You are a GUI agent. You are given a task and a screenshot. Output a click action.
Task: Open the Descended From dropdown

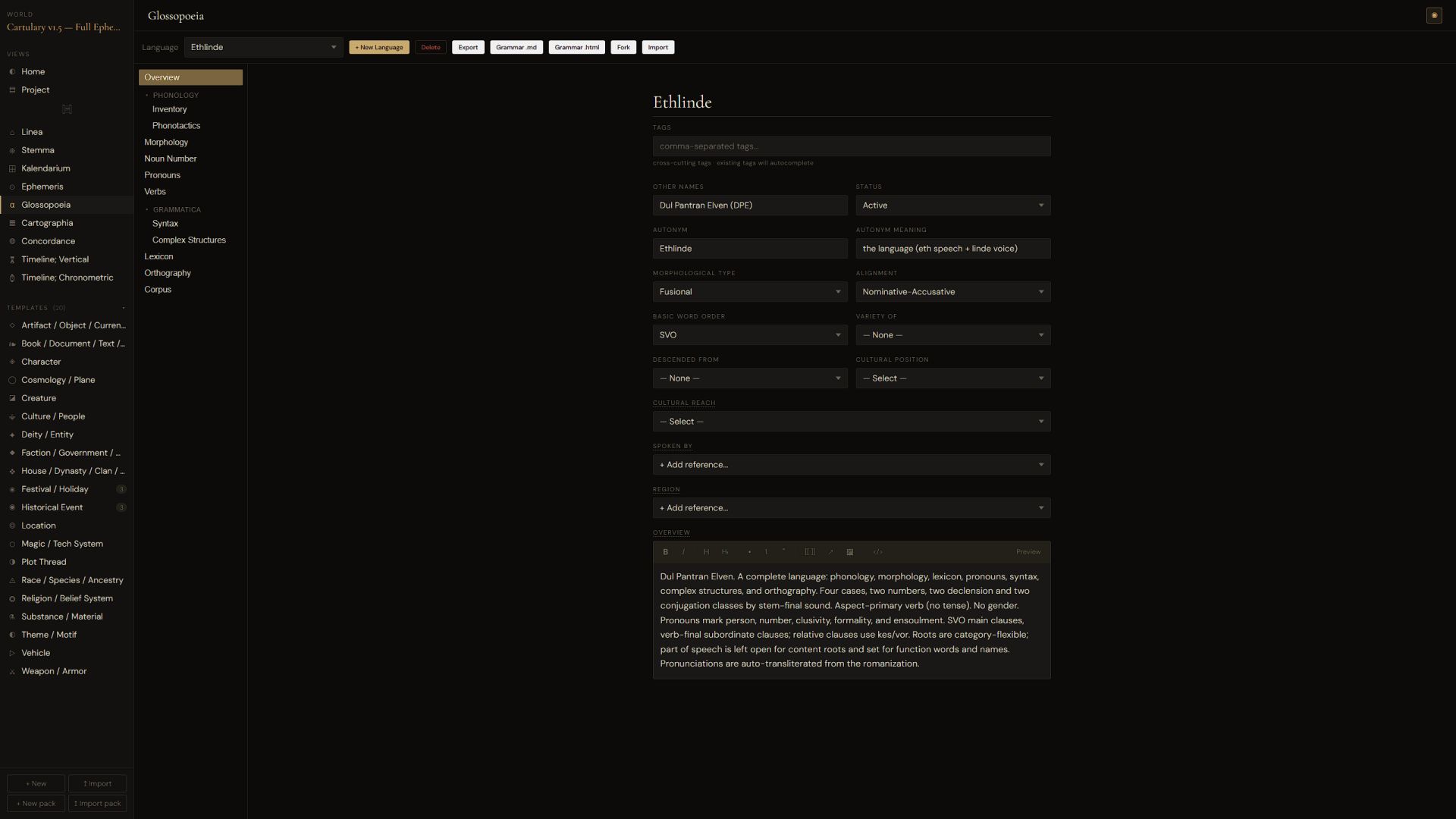pyautogui.click(x=749, y=378)
